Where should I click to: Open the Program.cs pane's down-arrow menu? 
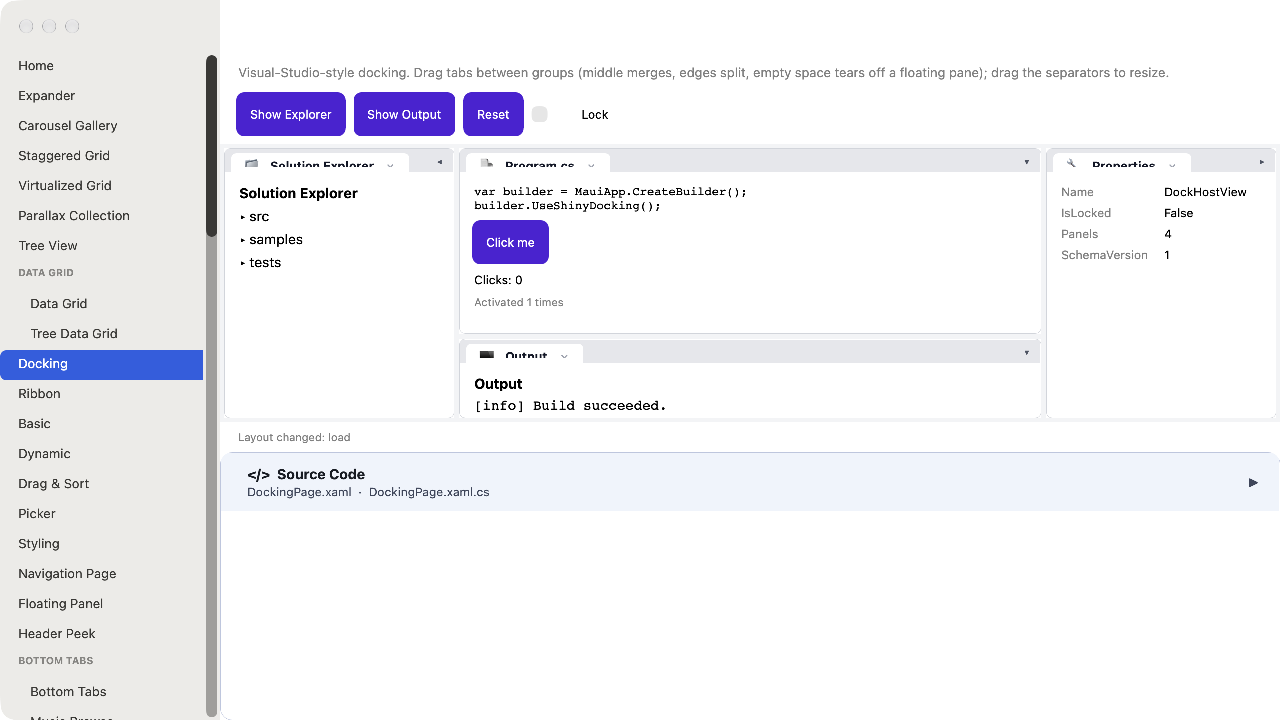click(x=1026, y=162)
